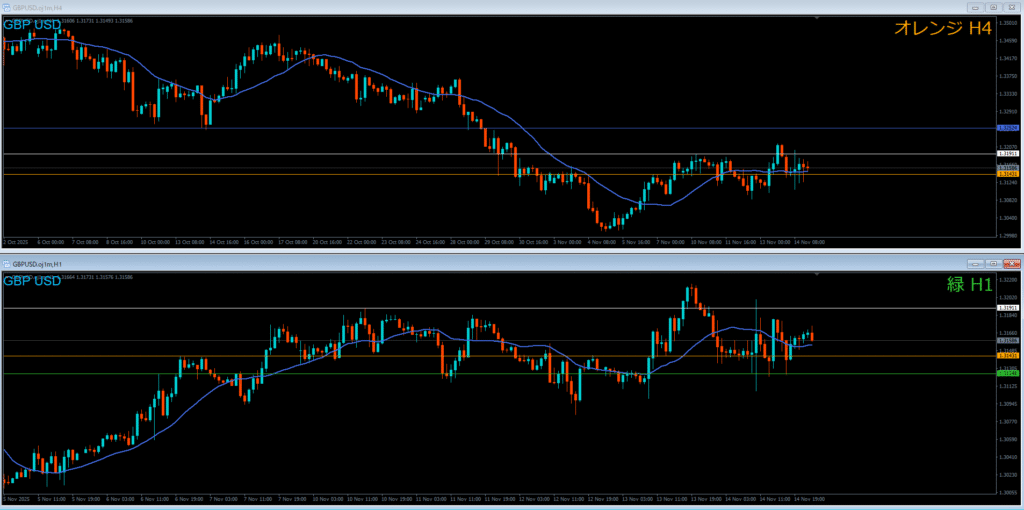Screen dimensions: 1024x510
Task: Click the 'GBP USD' label in the H4 chart
Action: pos(32,25)
